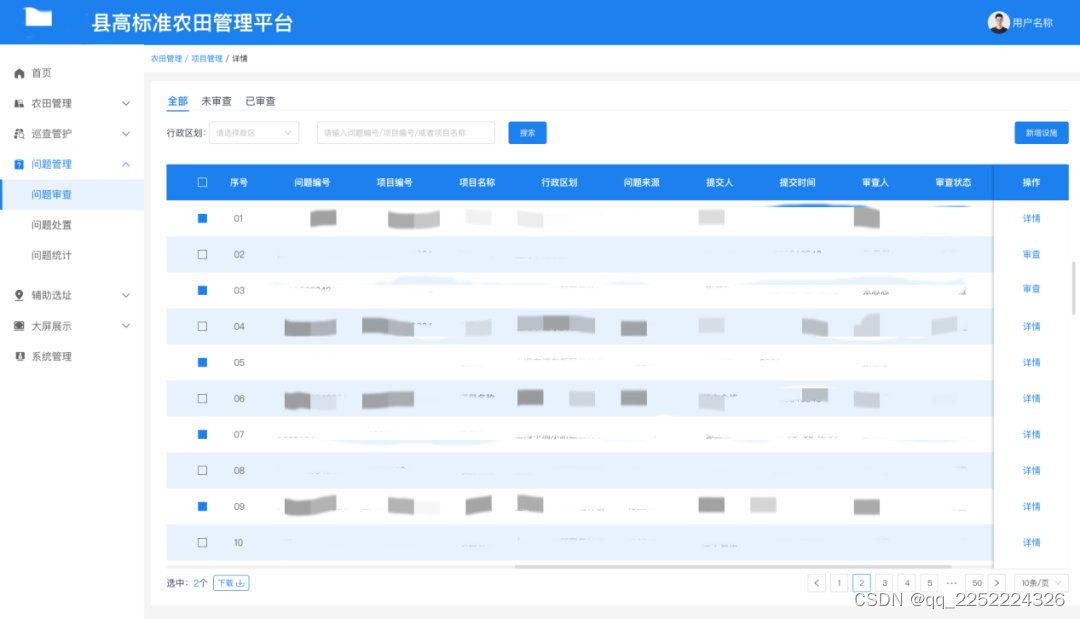Switch to the 全部 tab
Screen dimensions: 1080x619
[x=177, y=101]
